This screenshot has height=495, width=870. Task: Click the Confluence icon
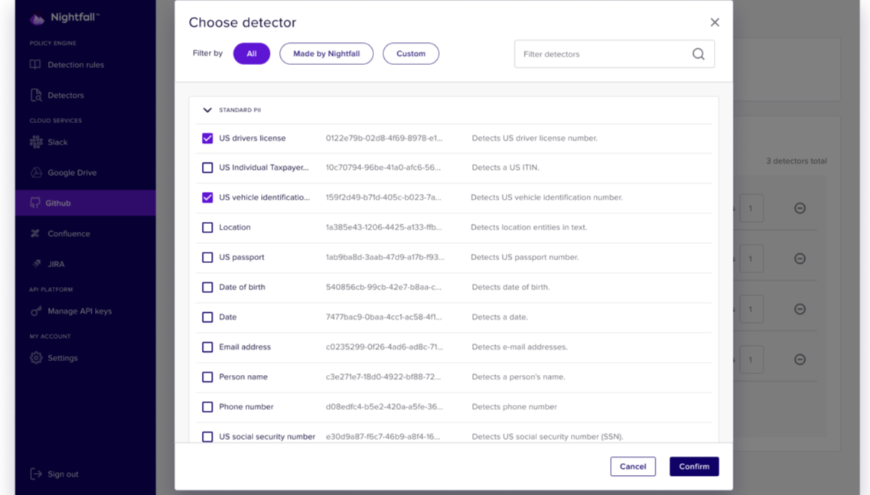click(35, 234)
